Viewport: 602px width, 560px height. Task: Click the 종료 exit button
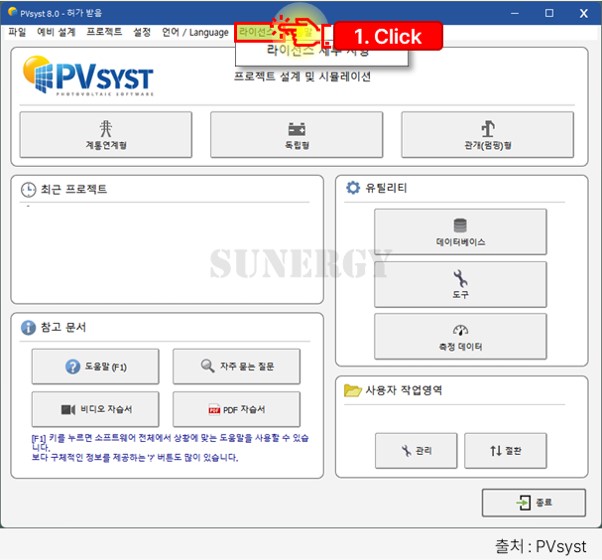pos(534,502)
